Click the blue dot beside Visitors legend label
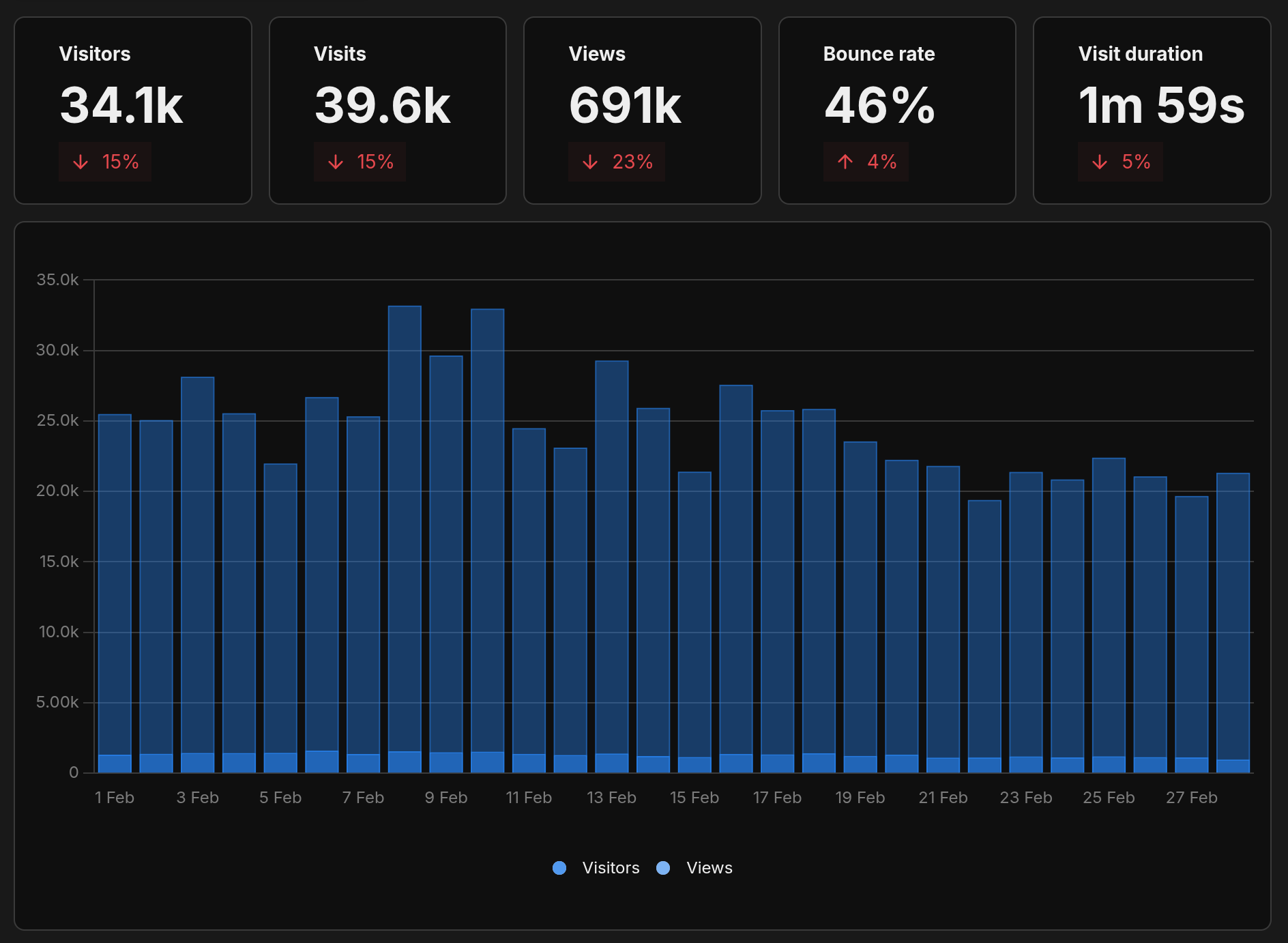1288x943 pixels. [x=559, y=867]
